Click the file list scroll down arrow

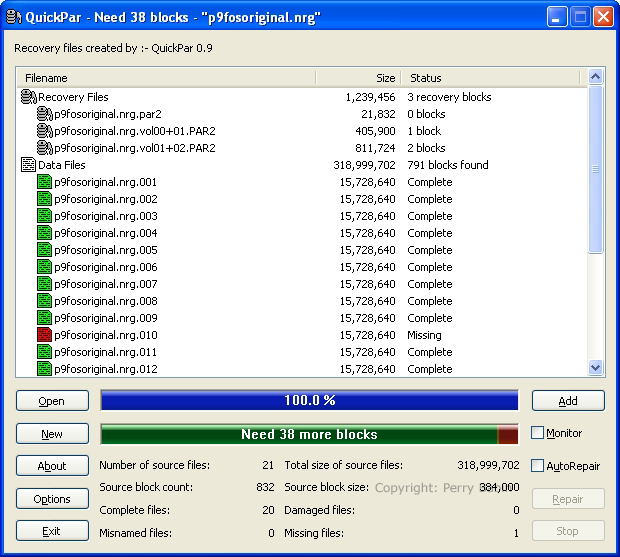pos(595,368)
